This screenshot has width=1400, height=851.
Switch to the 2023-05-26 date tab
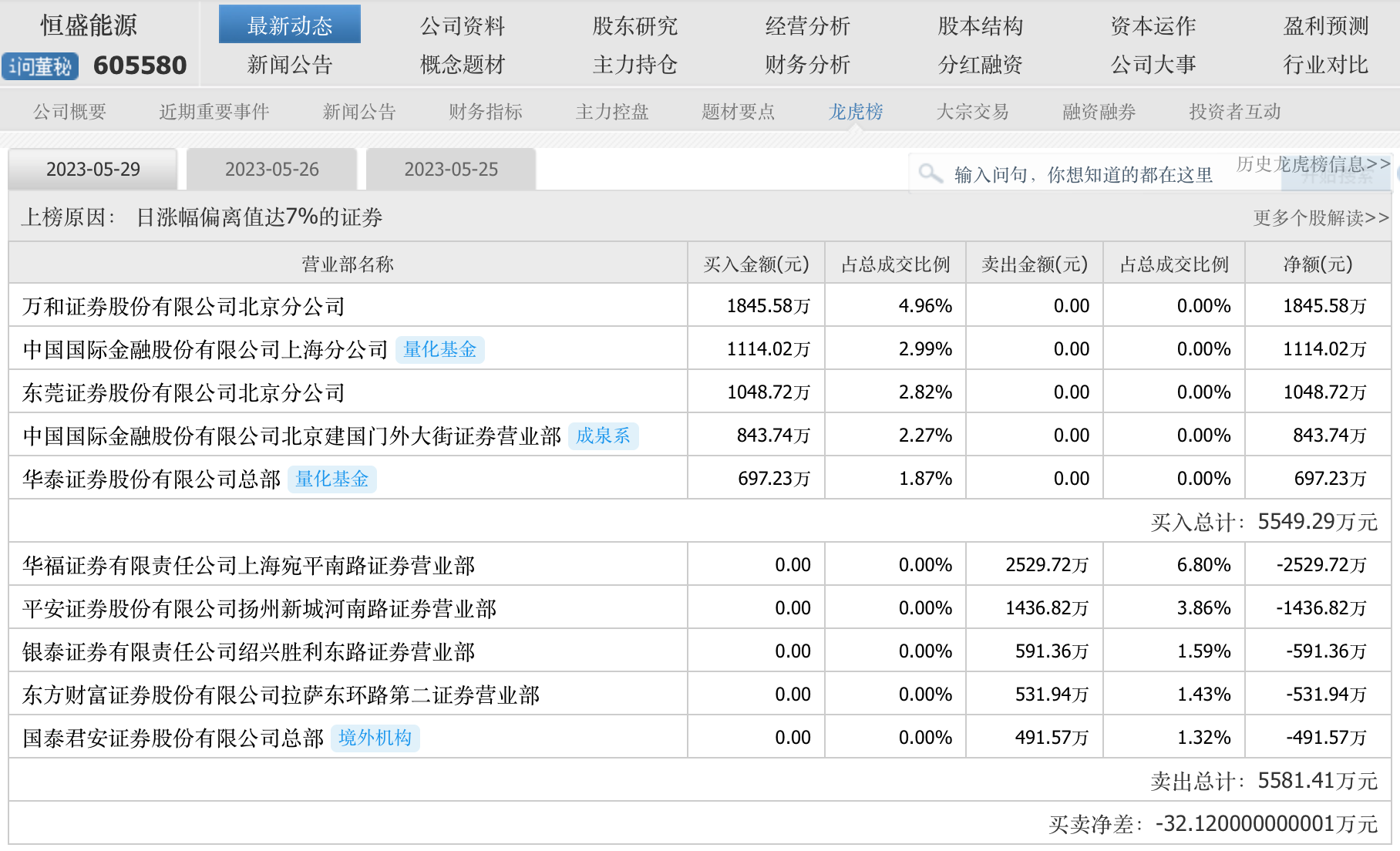[271, 170]
